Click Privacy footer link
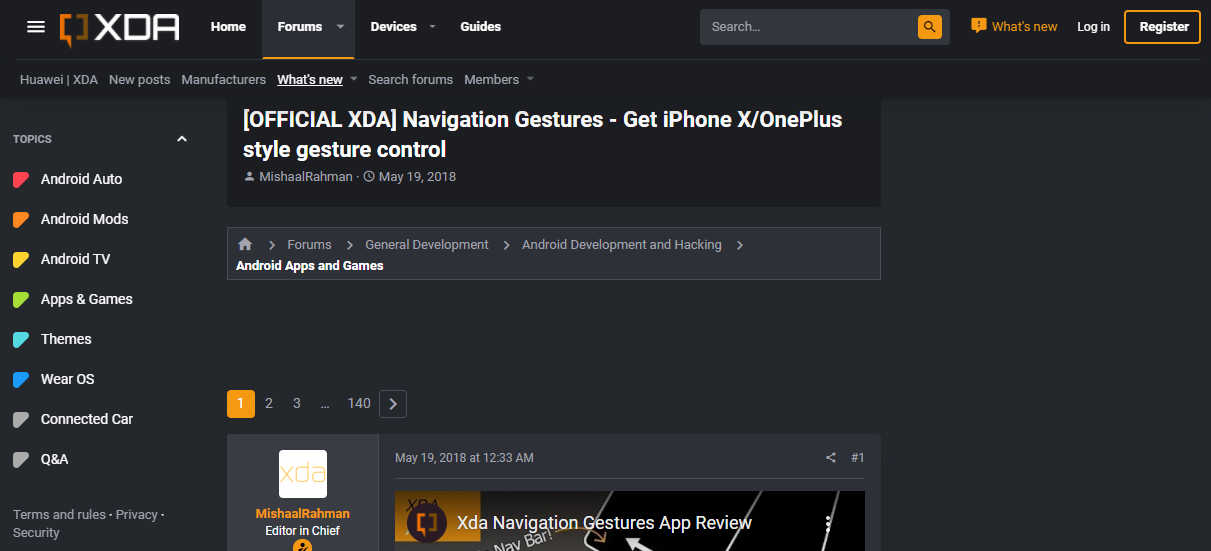Viewport: 1211px width, 551px height. [137, 515]
